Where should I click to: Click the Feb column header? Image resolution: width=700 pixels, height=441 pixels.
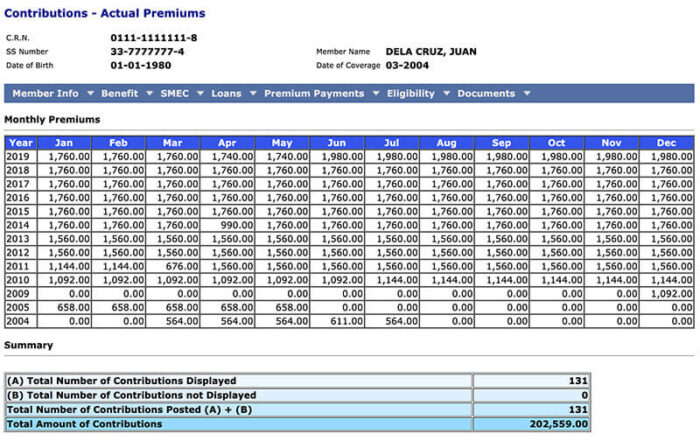[x=118, y=143]
